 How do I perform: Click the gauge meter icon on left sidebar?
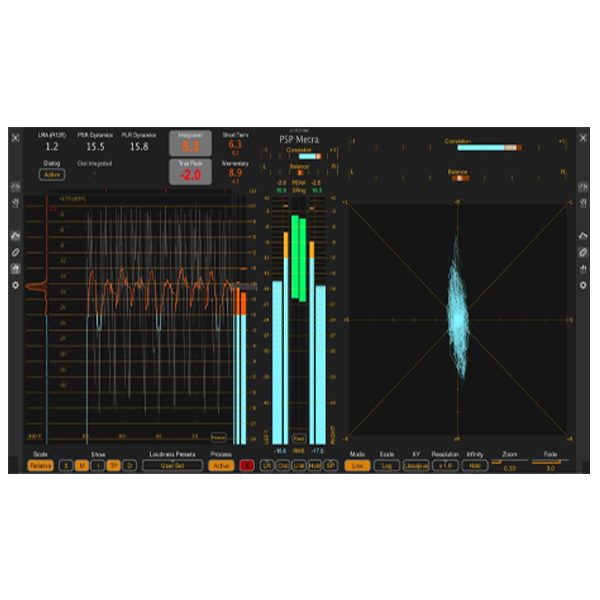[16, 236]
